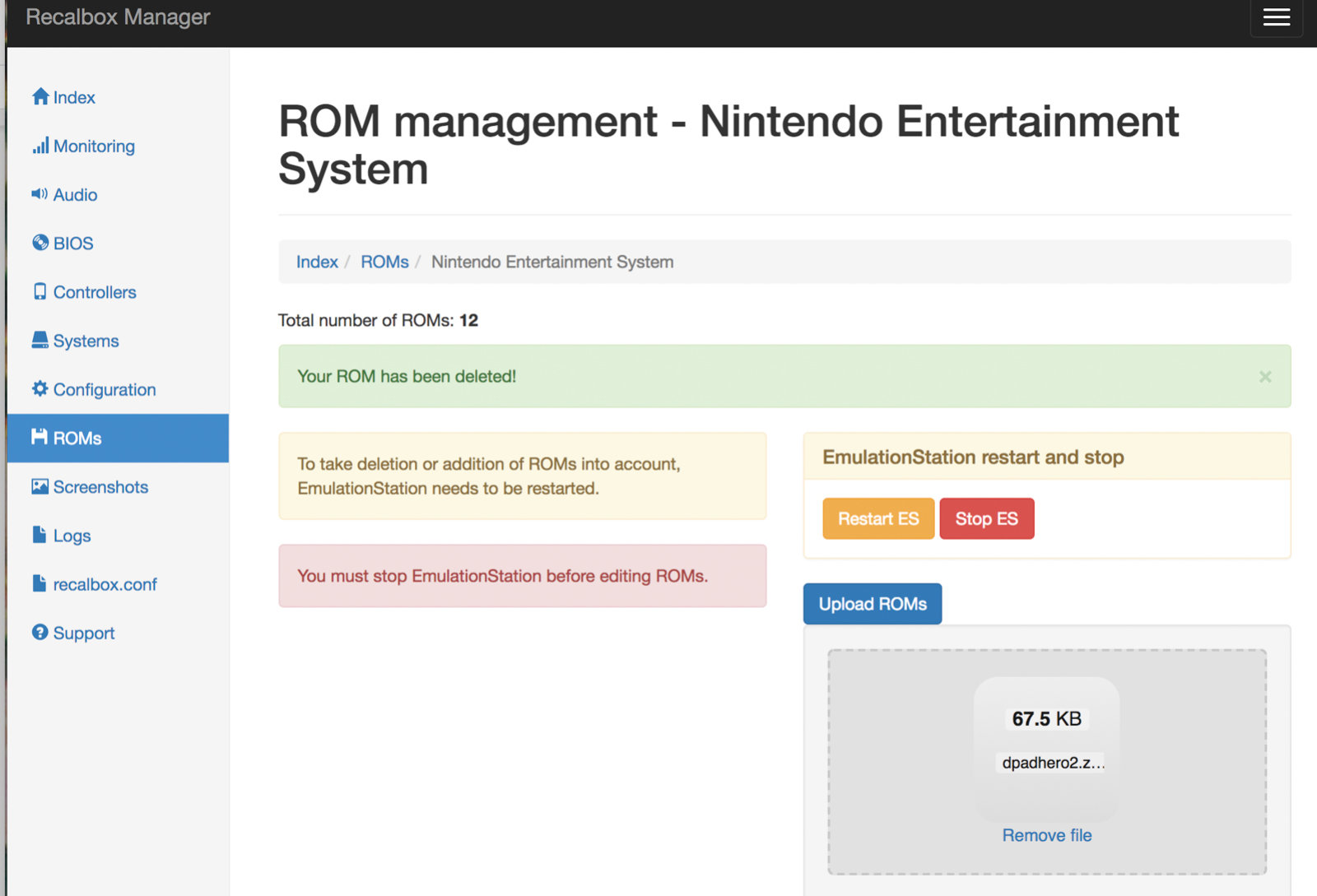Image resolution: width=1317 pixels, height=896 pixels.
Task: Click the Remove file link
Action: pyautogui.click(x=1046, y=835)
